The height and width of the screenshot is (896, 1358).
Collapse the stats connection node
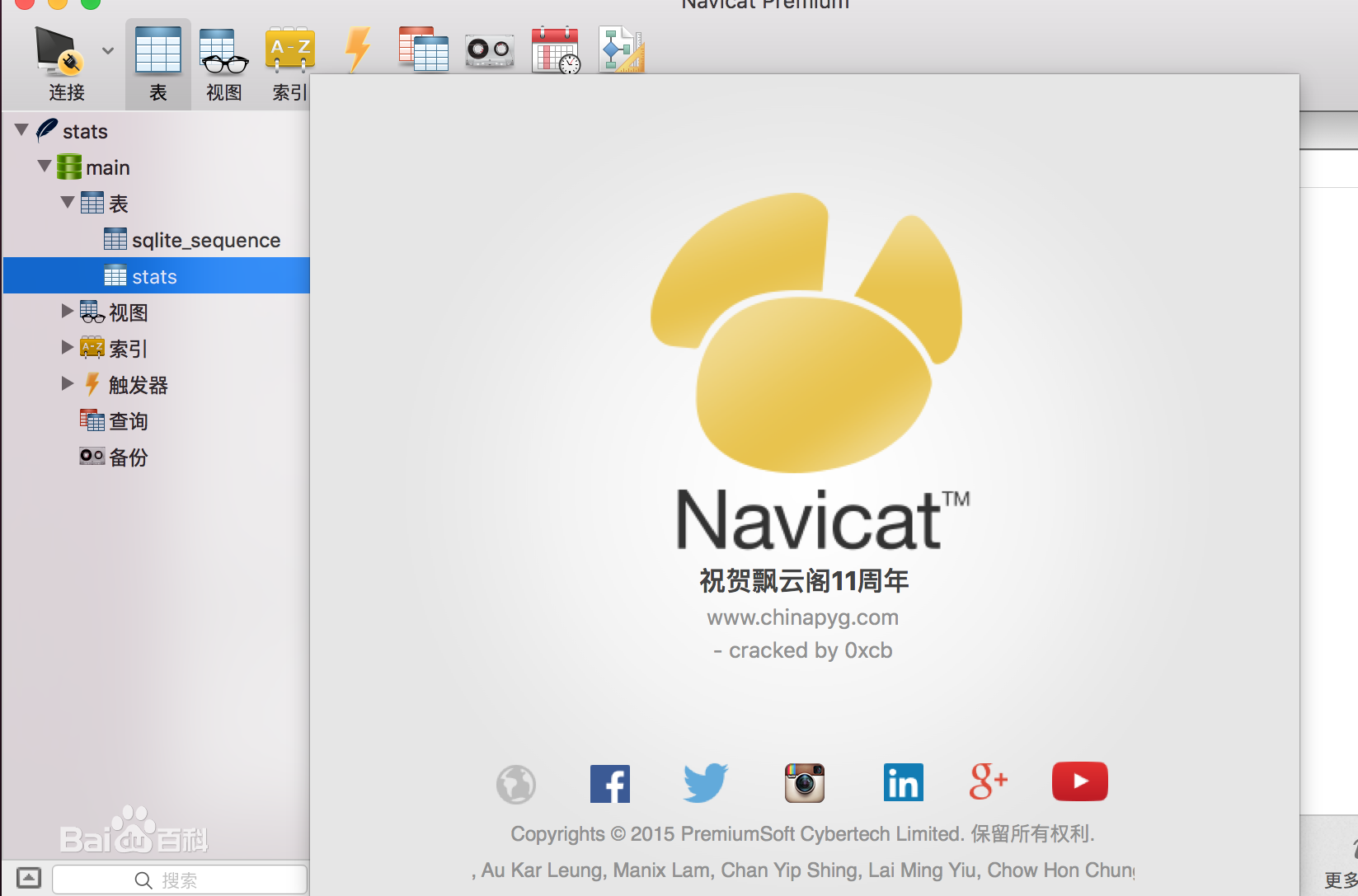point(22,130)
